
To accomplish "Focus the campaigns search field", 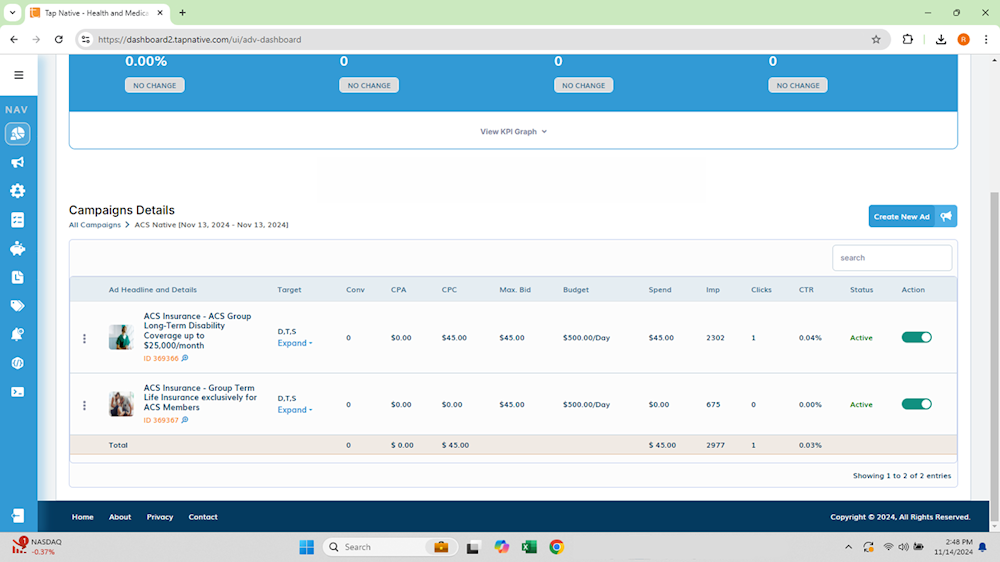I will [x=892, y=258].
